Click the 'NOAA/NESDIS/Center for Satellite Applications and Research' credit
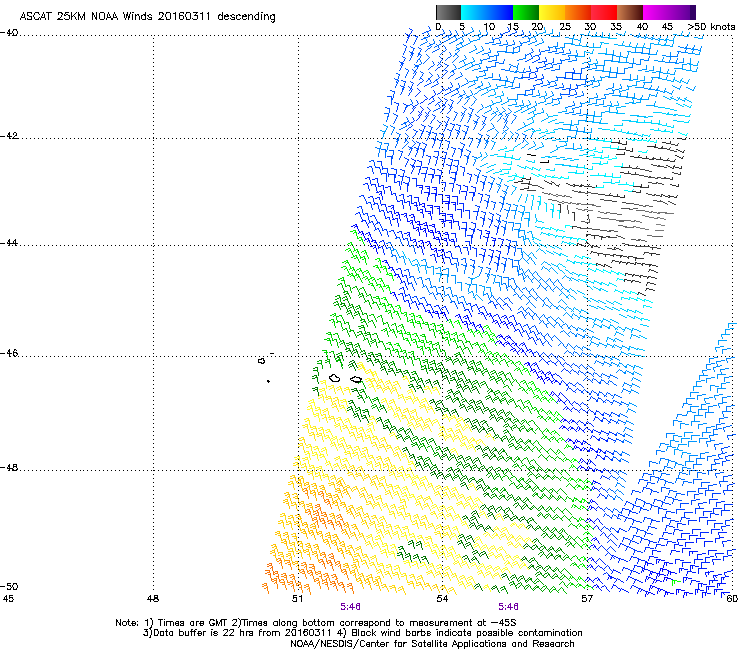Screen dimensions: 740x650 (432, 644)
